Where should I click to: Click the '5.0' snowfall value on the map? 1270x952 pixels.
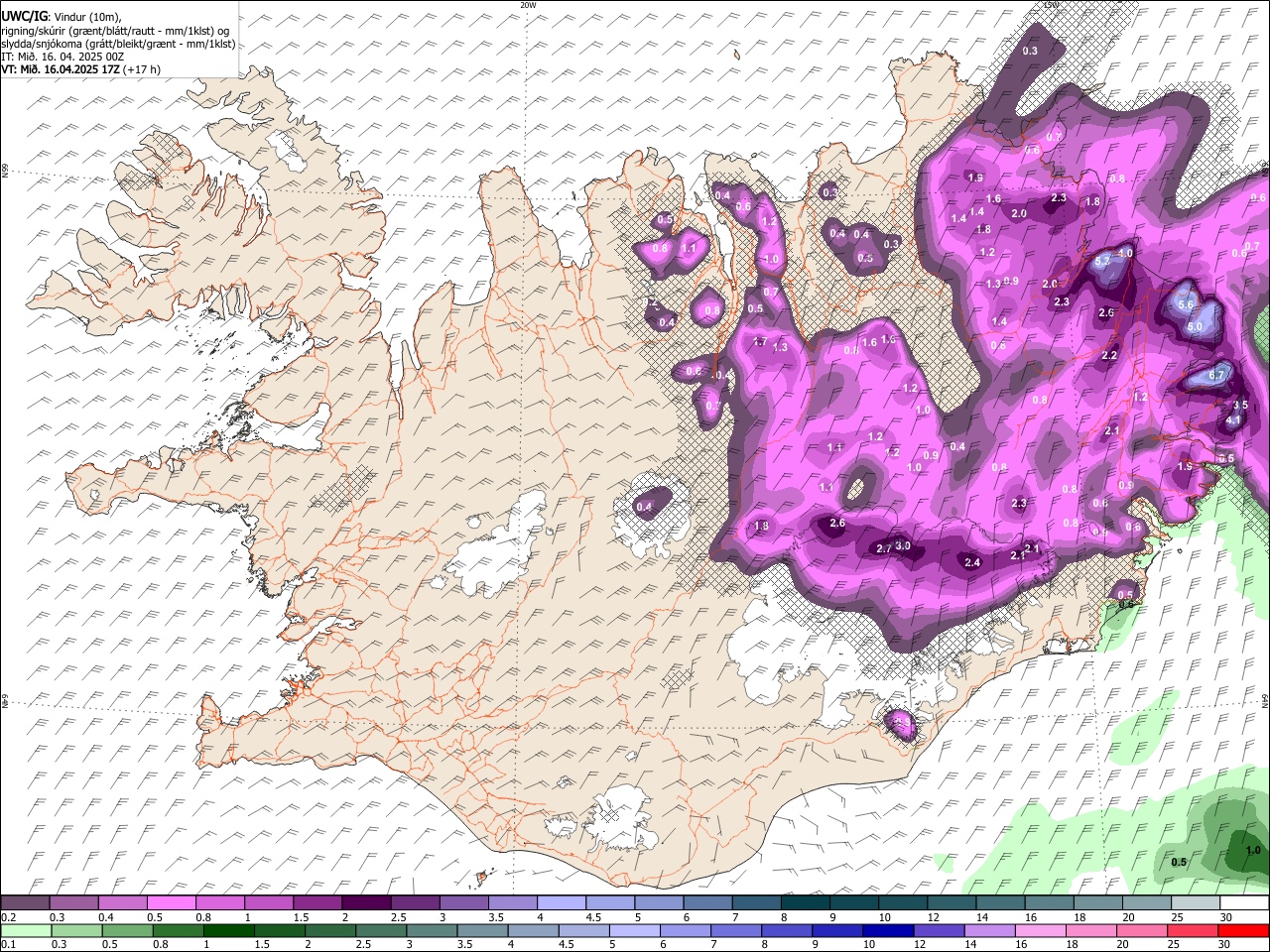pyautogui.click(x=1195, y=326)
